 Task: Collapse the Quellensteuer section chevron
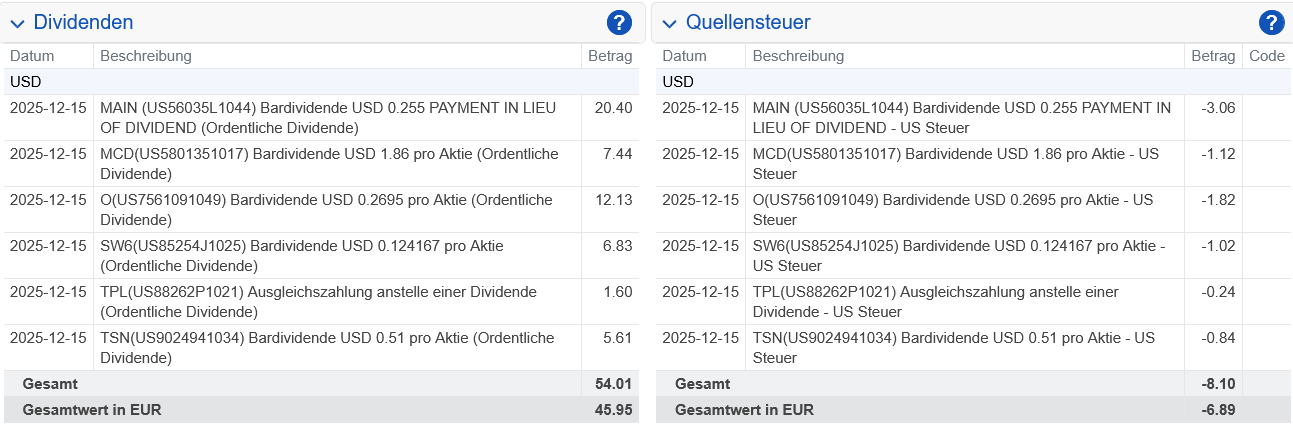669,23
